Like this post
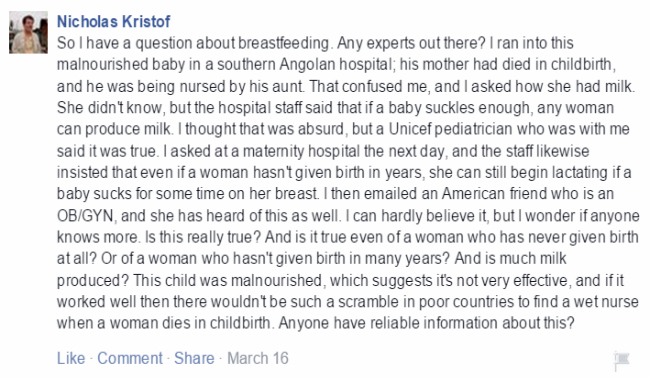This screenshot has height=378, width=650. click(x=71, y=358)
